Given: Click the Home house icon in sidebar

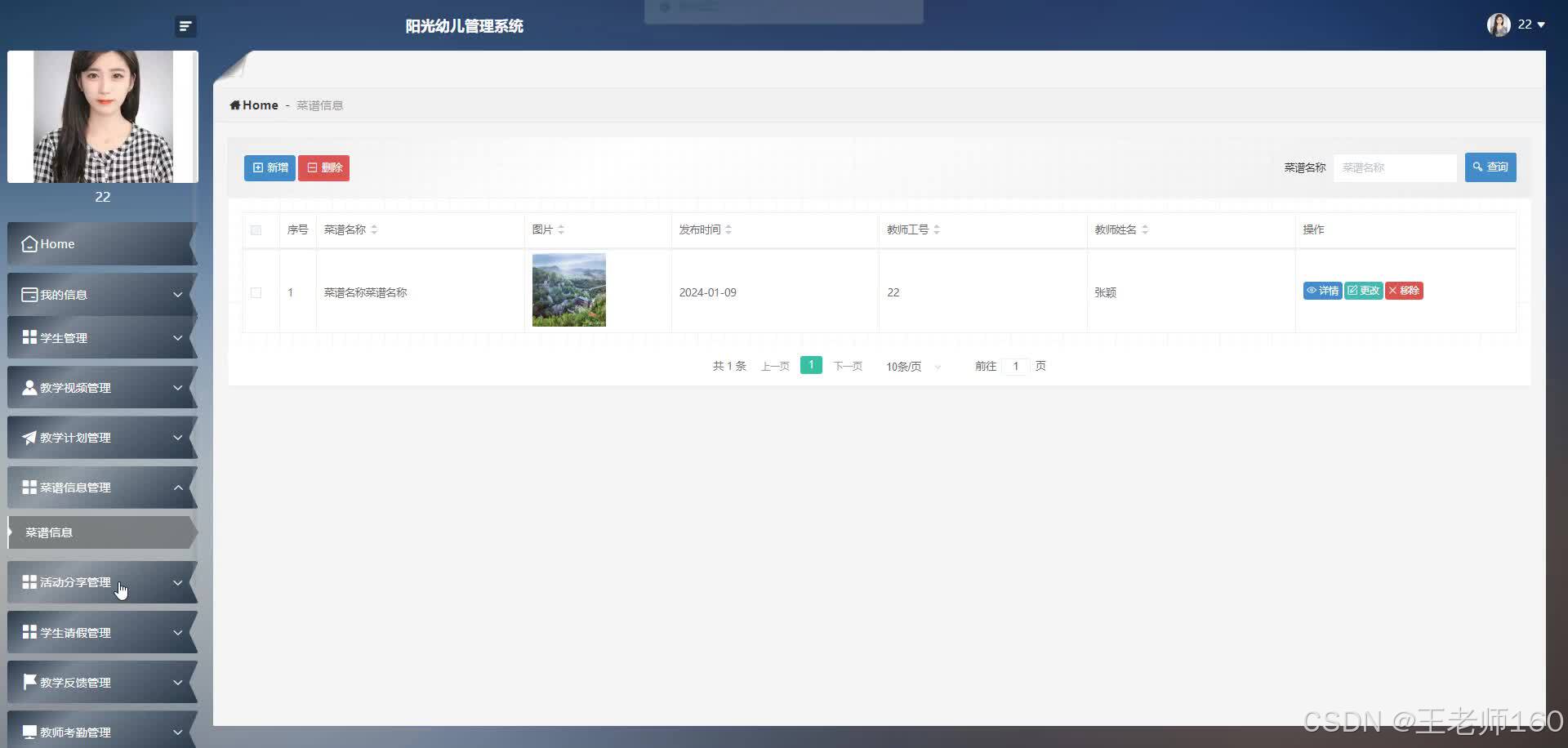Looking at the screenshot, I should (x=29, y=244).
